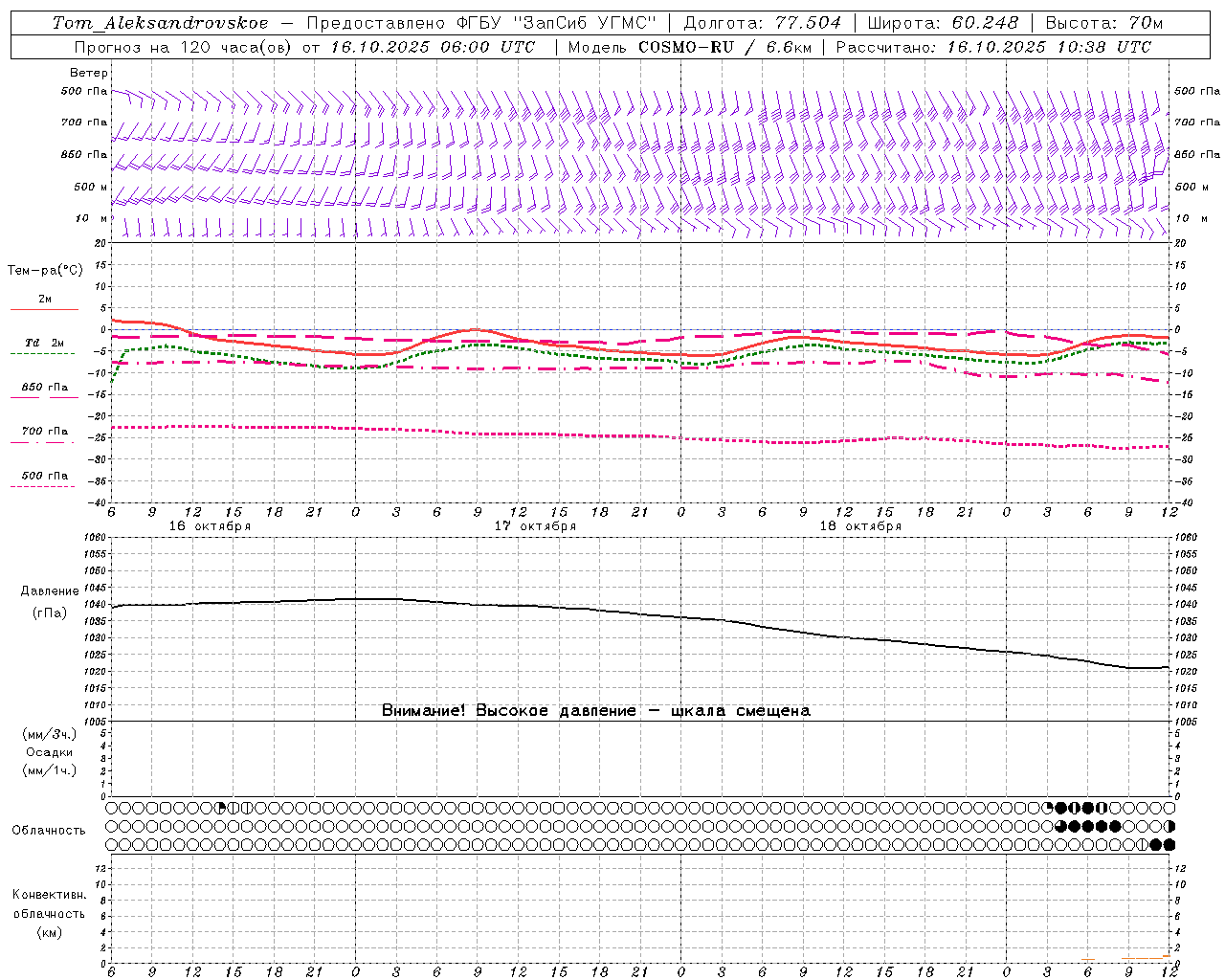
Task: Click the 1060 value on left pressure axis
Action: click(96, 538)
